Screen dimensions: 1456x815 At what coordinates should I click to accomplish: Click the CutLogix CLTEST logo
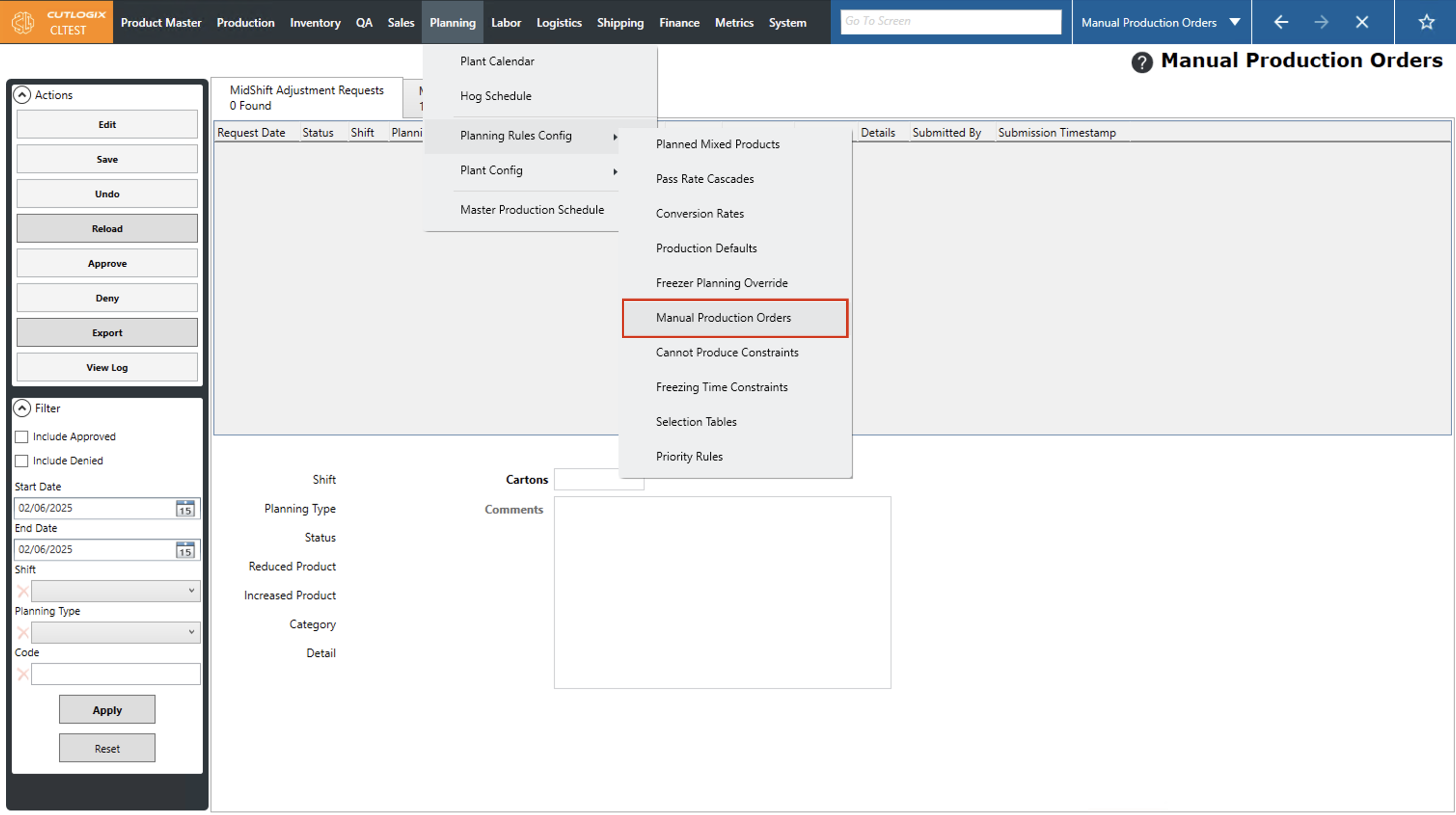click(56, 22)
